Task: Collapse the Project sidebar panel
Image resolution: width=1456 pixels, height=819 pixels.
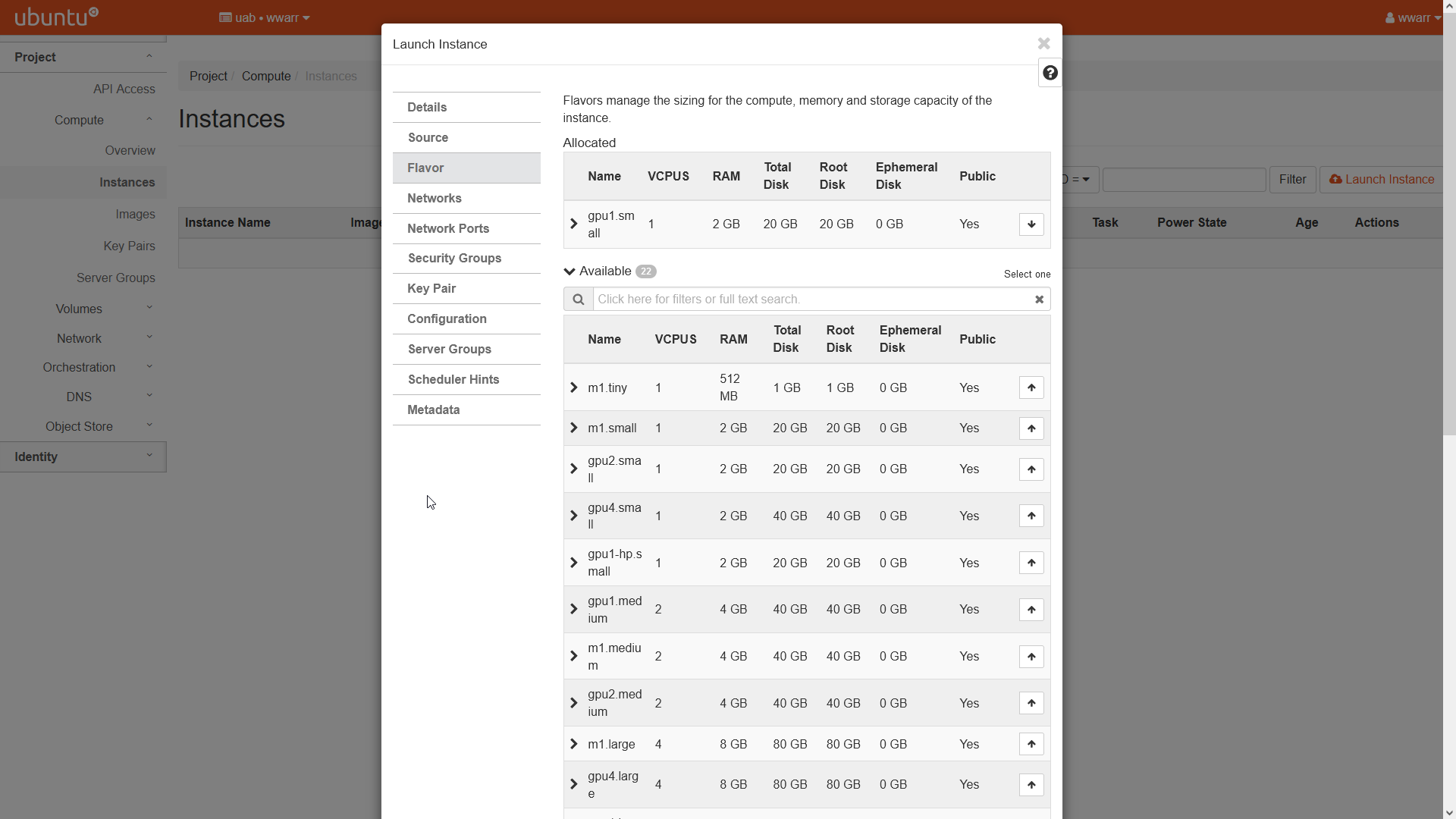Action: click(83, 57)
